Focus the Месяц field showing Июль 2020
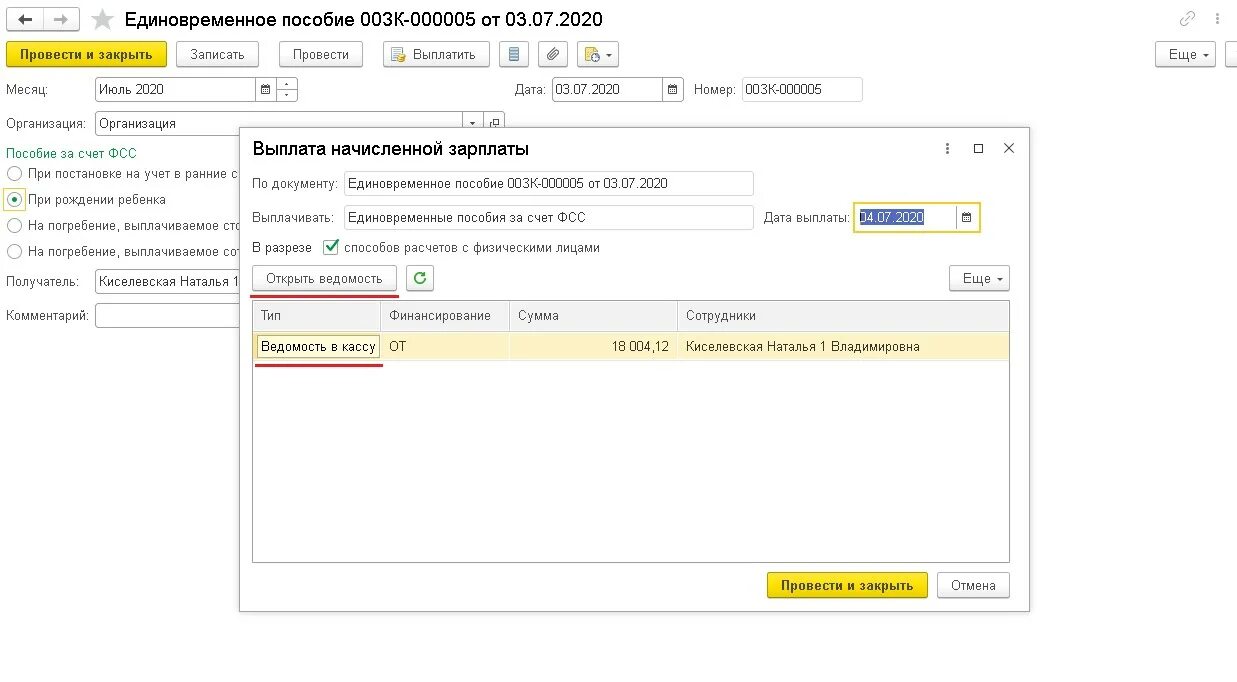1237x682 pixels. click(175, 89)
